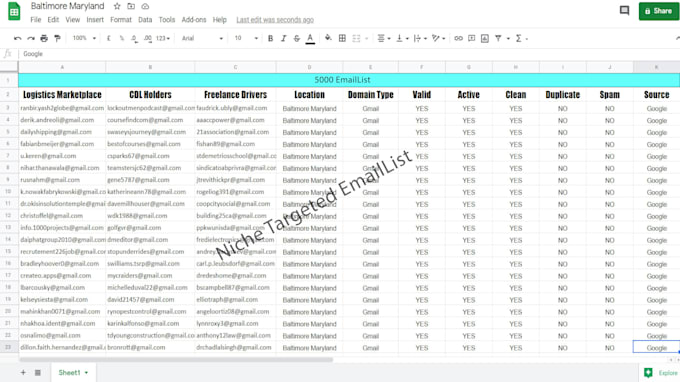The width and height of the screenshot is (680, 382).
Task: Open the Insert menu
Action: pos(95,20)
